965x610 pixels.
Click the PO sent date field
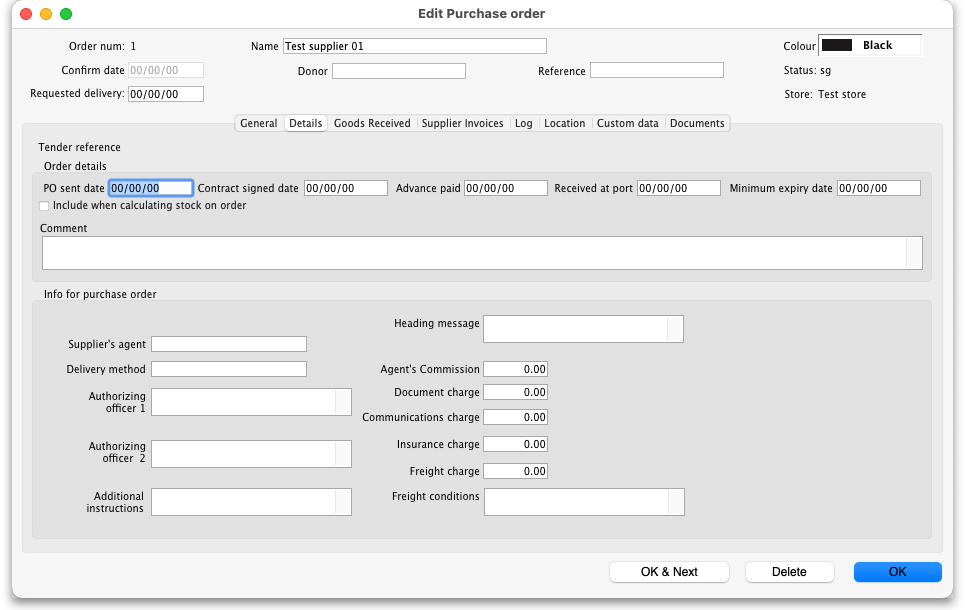(150, 188)
